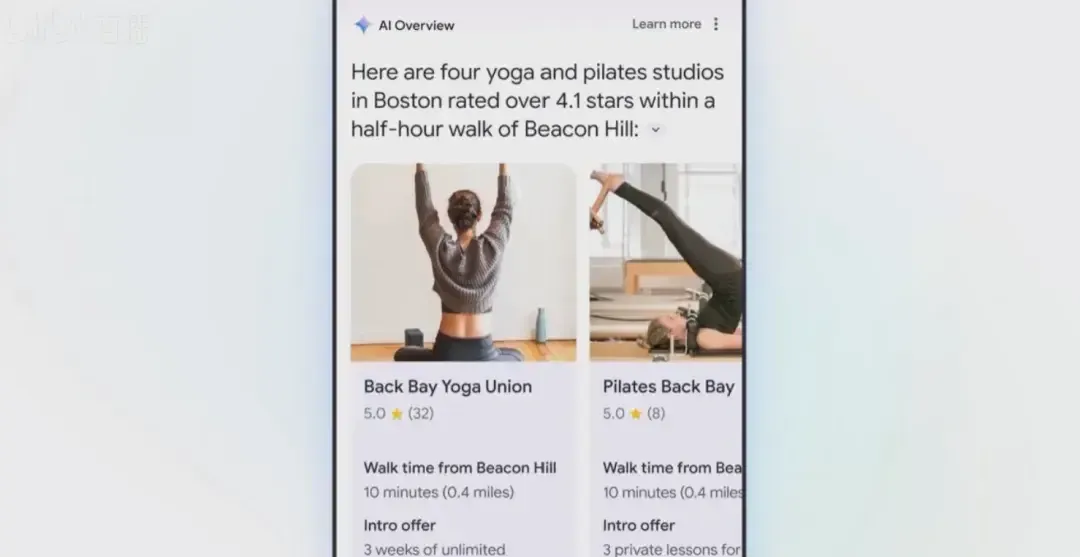Click the Intro offer heading for Back Bay Yoga Union
The width and height of the screenshot is (1080, 557).
[x=399, y=525]
